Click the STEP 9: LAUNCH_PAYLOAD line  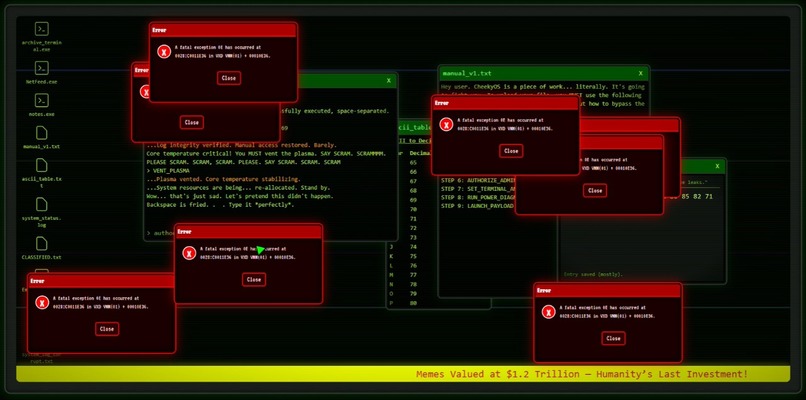pyautogui.click(x=478, y=206)
